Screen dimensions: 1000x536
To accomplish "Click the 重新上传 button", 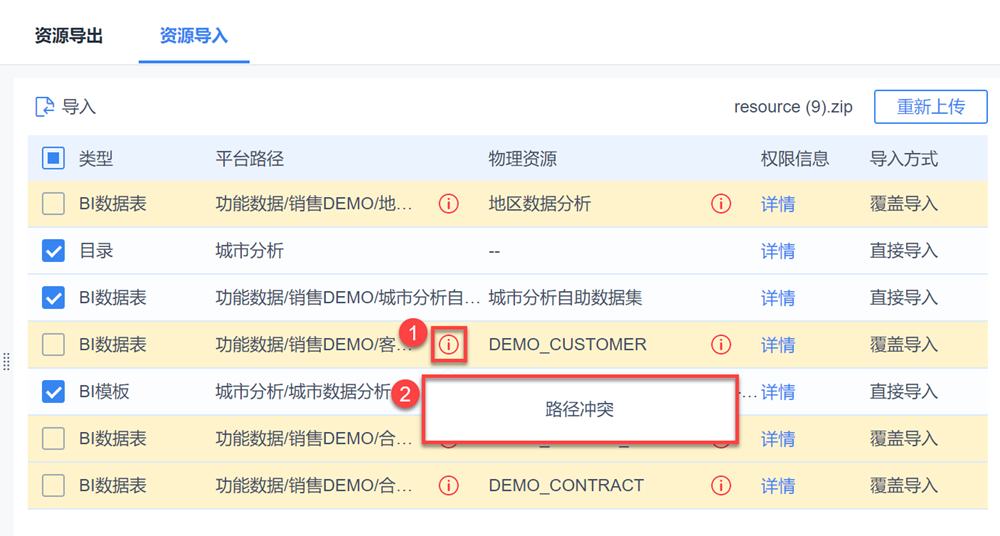I will 930,107.
